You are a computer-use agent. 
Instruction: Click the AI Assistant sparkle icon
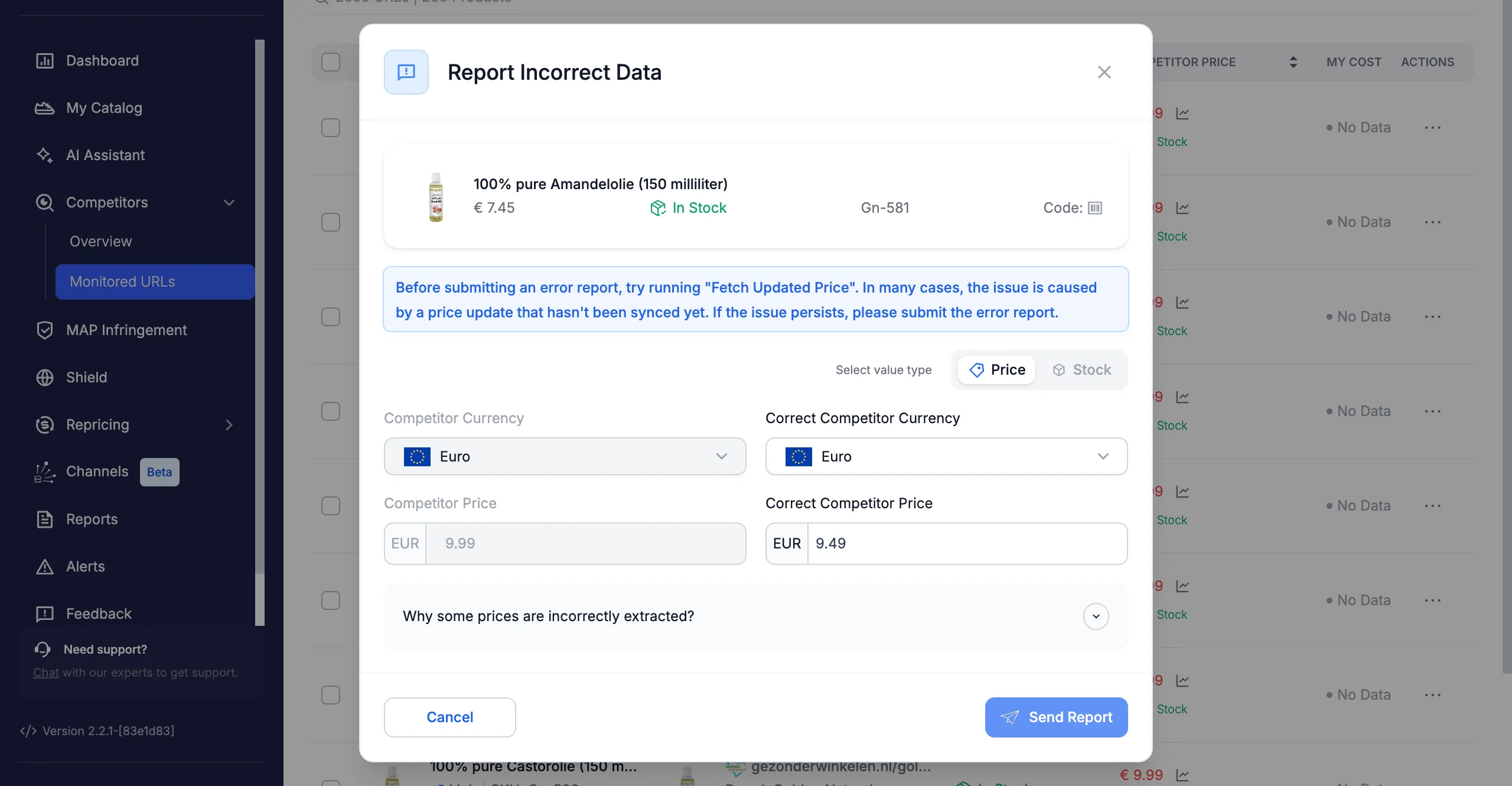click(x=45, y=155)
